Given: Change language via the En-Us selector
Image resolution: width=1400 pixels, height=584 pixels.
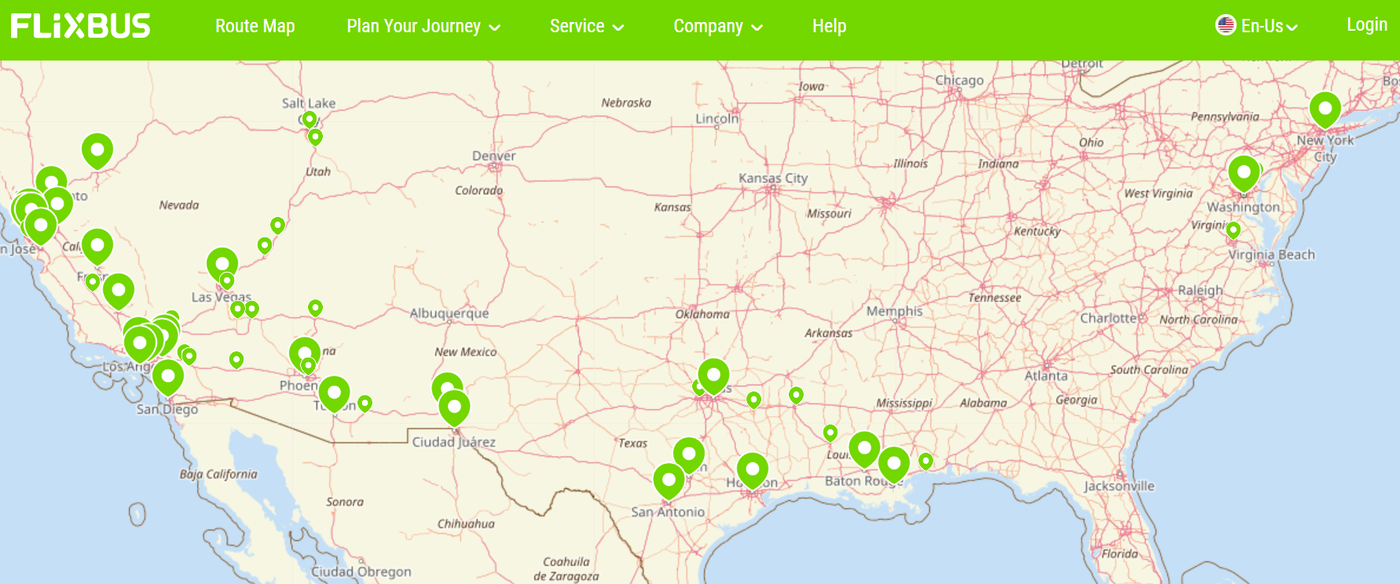Looking at the screenshot, I should pyautogui.click(x=1263, y=26).
